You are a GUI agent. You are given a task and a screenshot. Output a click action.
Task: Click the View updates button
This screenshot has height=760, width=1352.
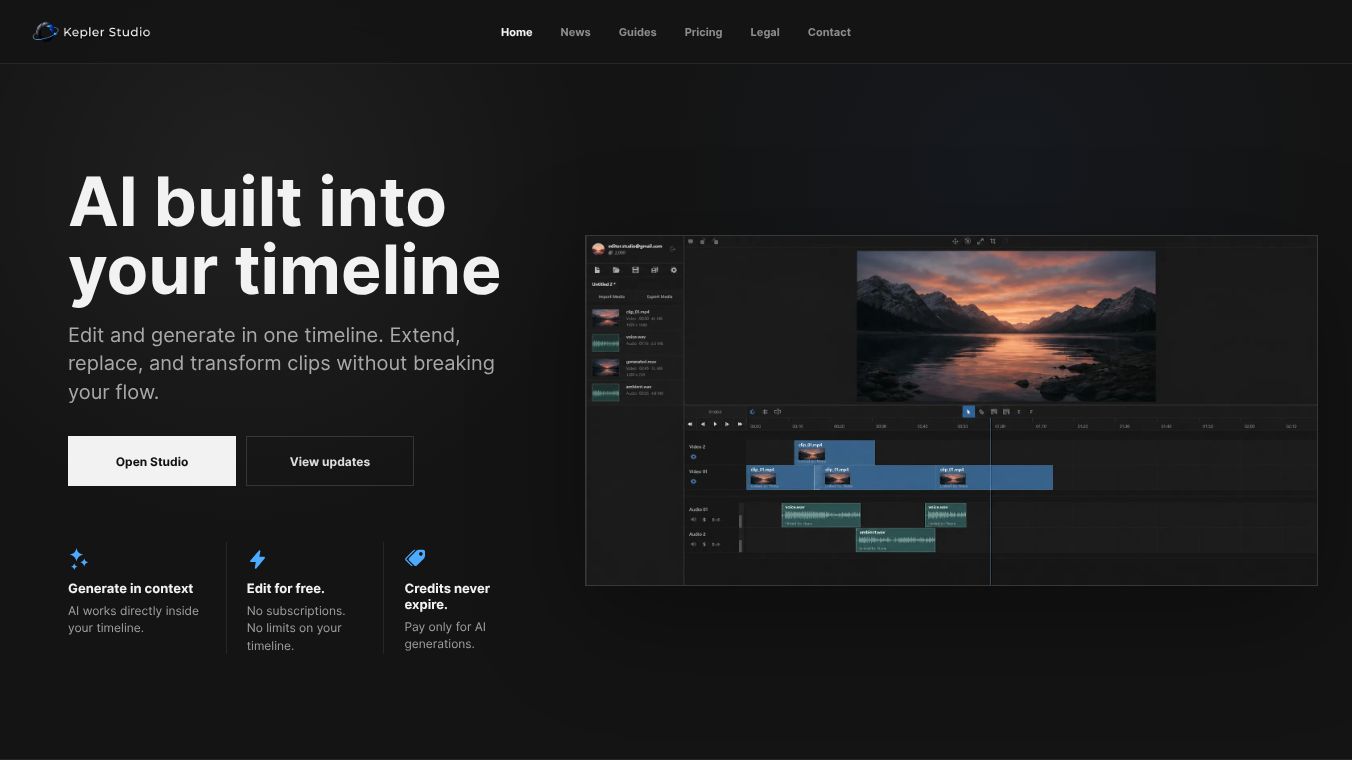pos(330,461)
